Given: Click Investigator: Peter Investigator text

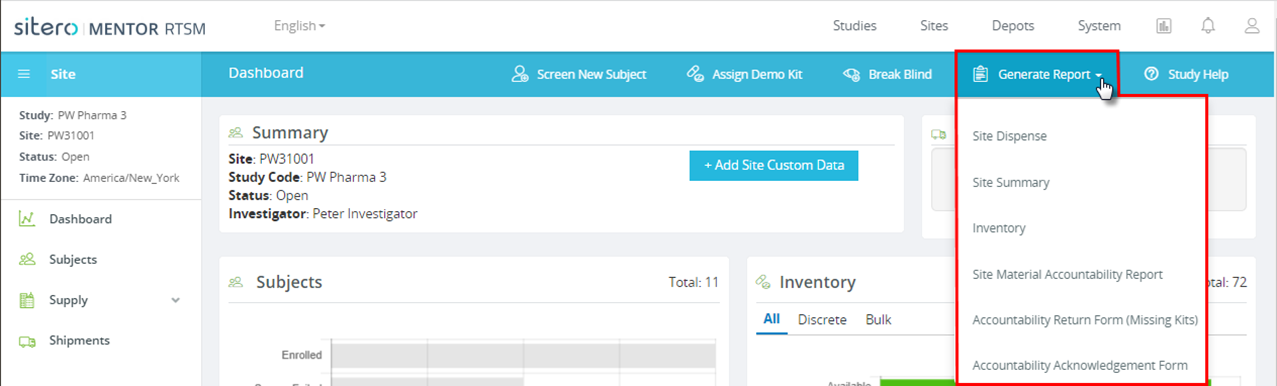Looking at the screenshot, I should pyautogui.click(x=323, y=213).
